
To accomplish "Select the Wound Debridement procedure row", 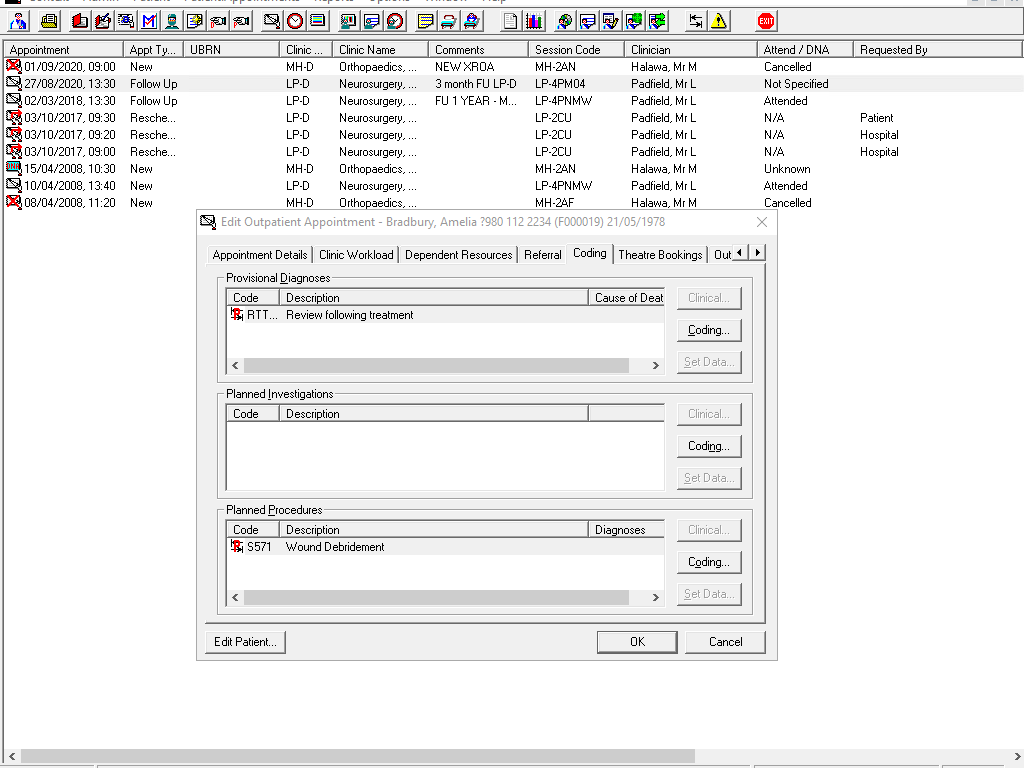I will click(445, 547).
